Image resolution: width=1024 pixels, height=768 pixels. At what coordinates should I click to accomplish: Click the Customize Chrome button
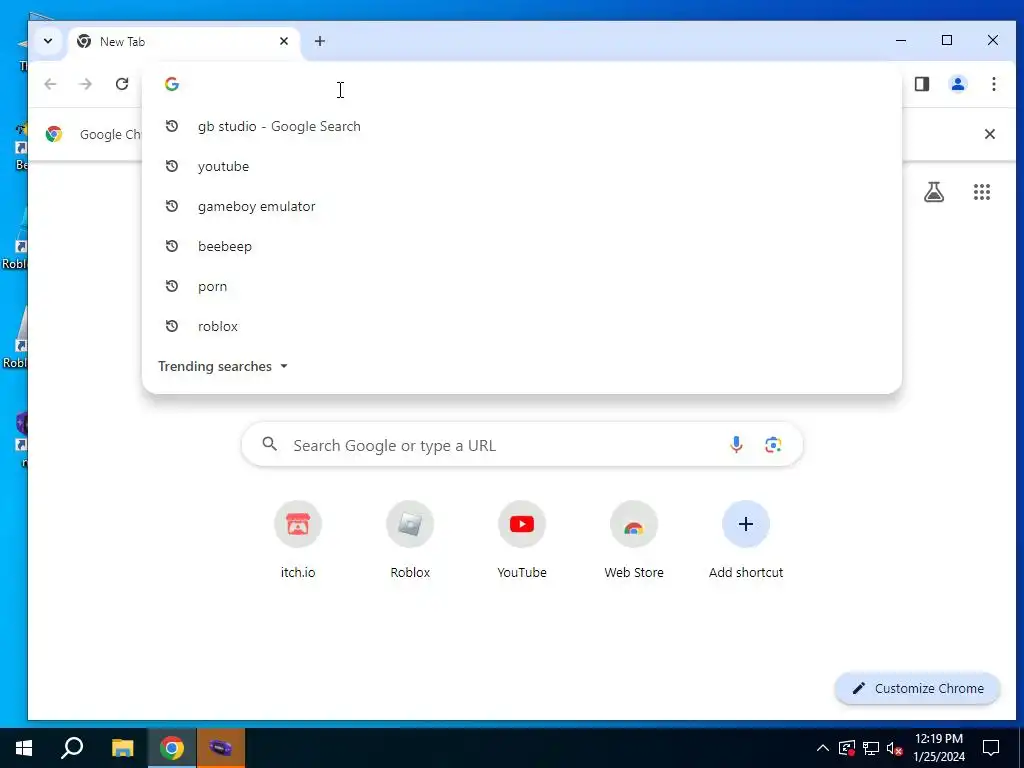[918, 688]
